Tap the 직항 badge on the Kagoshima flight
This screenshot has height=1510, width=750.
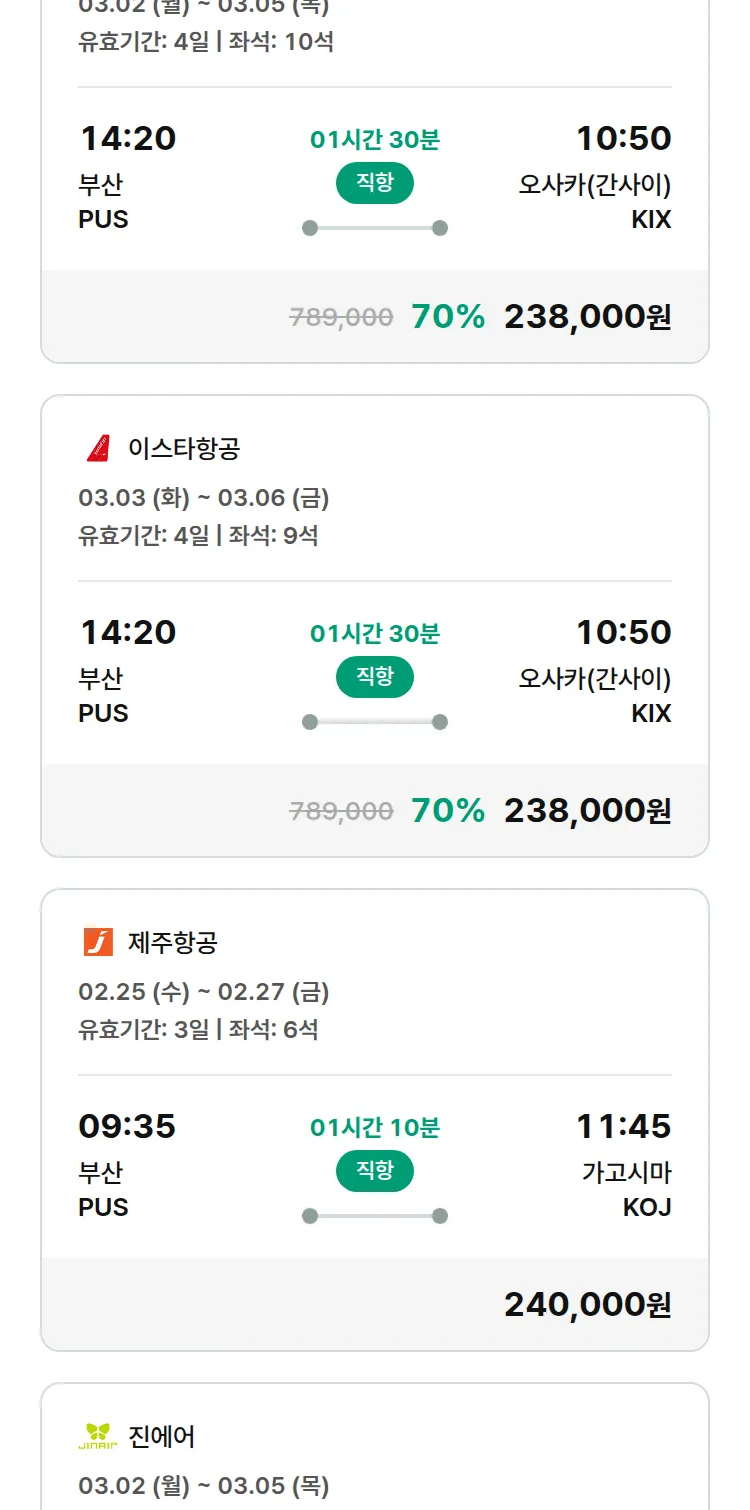point(375,1171)
